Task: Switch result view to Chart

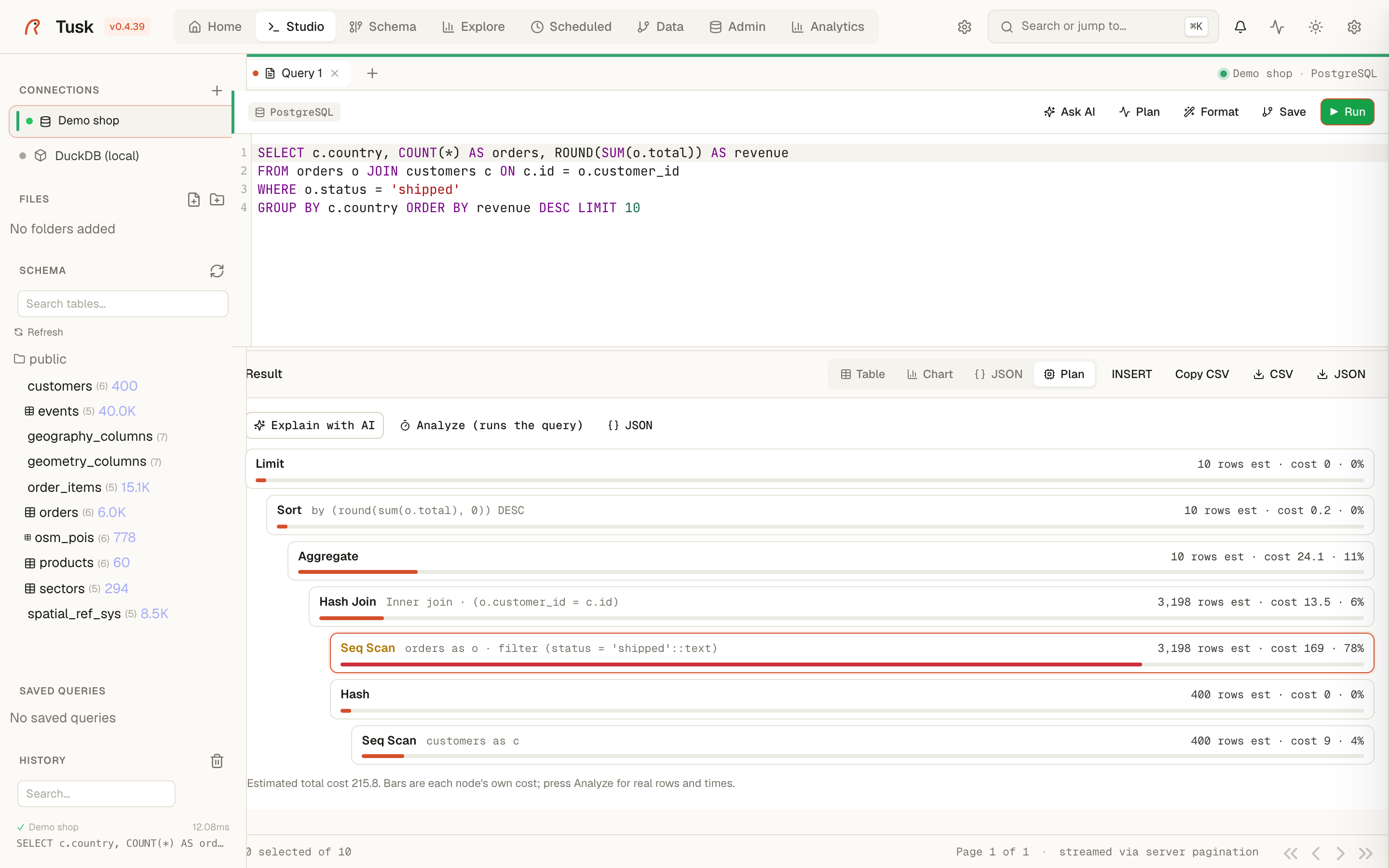Action: 930,374
